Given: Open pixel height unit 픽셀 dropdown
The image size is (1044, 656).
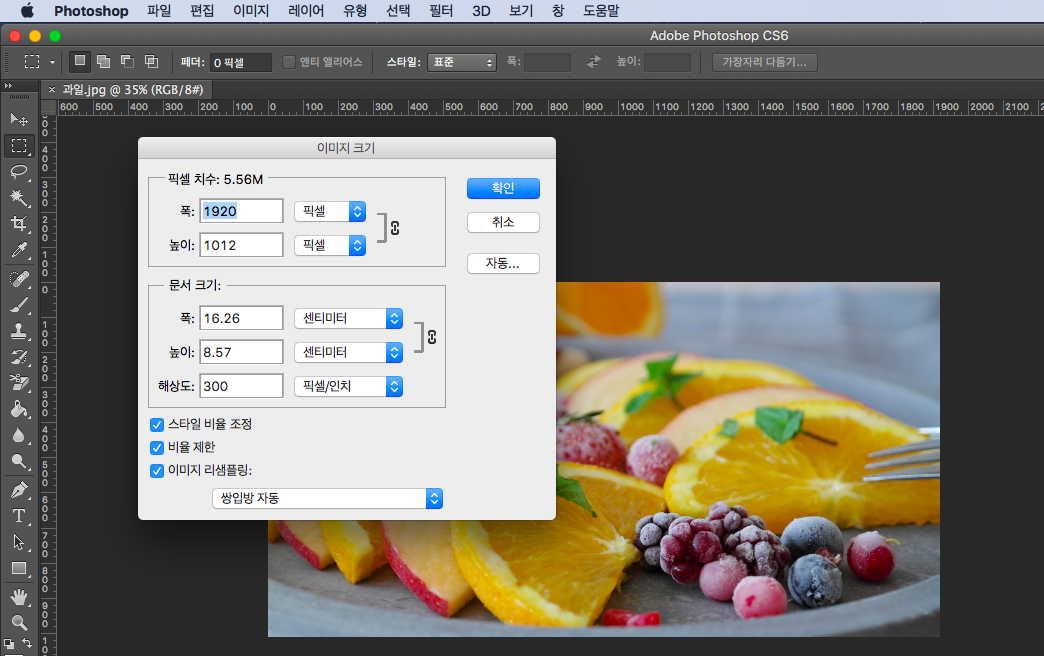Looking at the screenshot, I should tap(330, 245).
